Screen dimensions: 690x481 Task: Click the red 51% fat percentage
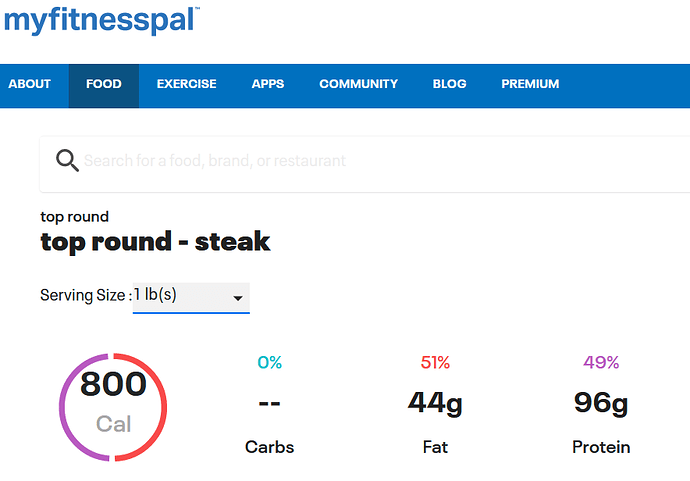pos(435,363)
